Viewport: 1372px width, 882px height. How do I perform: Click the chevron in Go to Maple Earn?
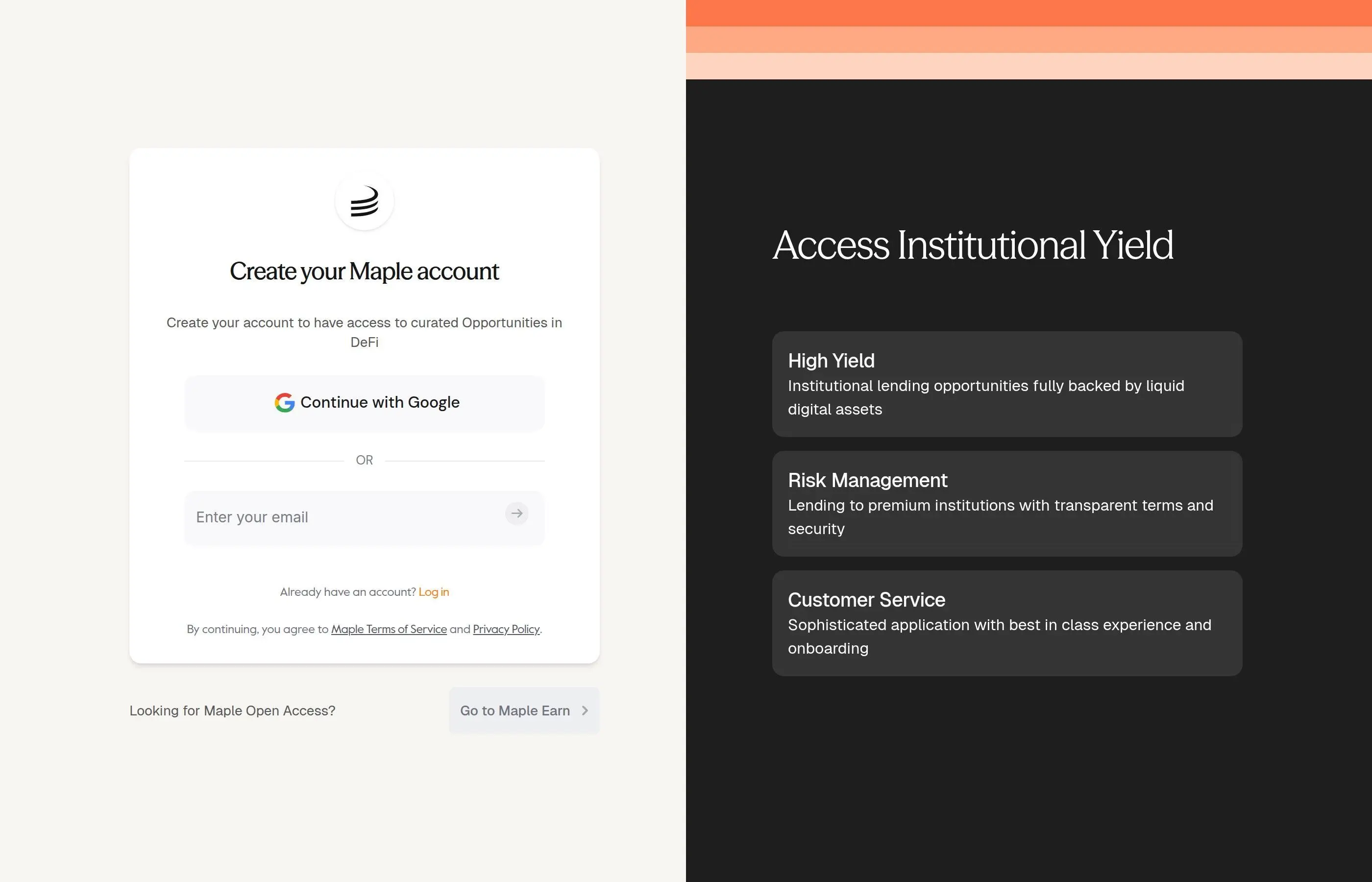(x=585, y=711)
